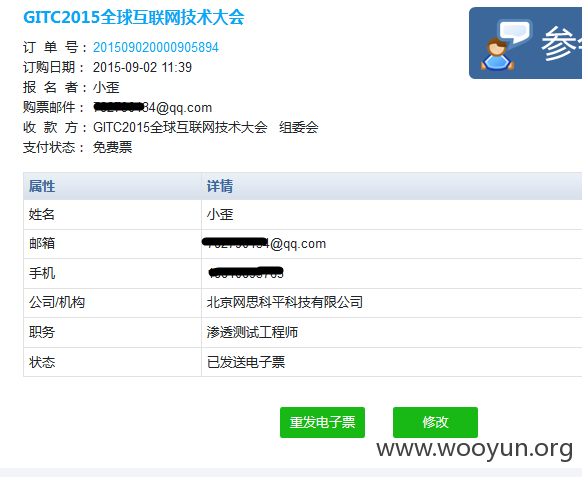Image resolution: width=582 pixels, height=477 pixels.
Task: Click the 购票邮件 email address value
Action: click(x=153, y=108)
